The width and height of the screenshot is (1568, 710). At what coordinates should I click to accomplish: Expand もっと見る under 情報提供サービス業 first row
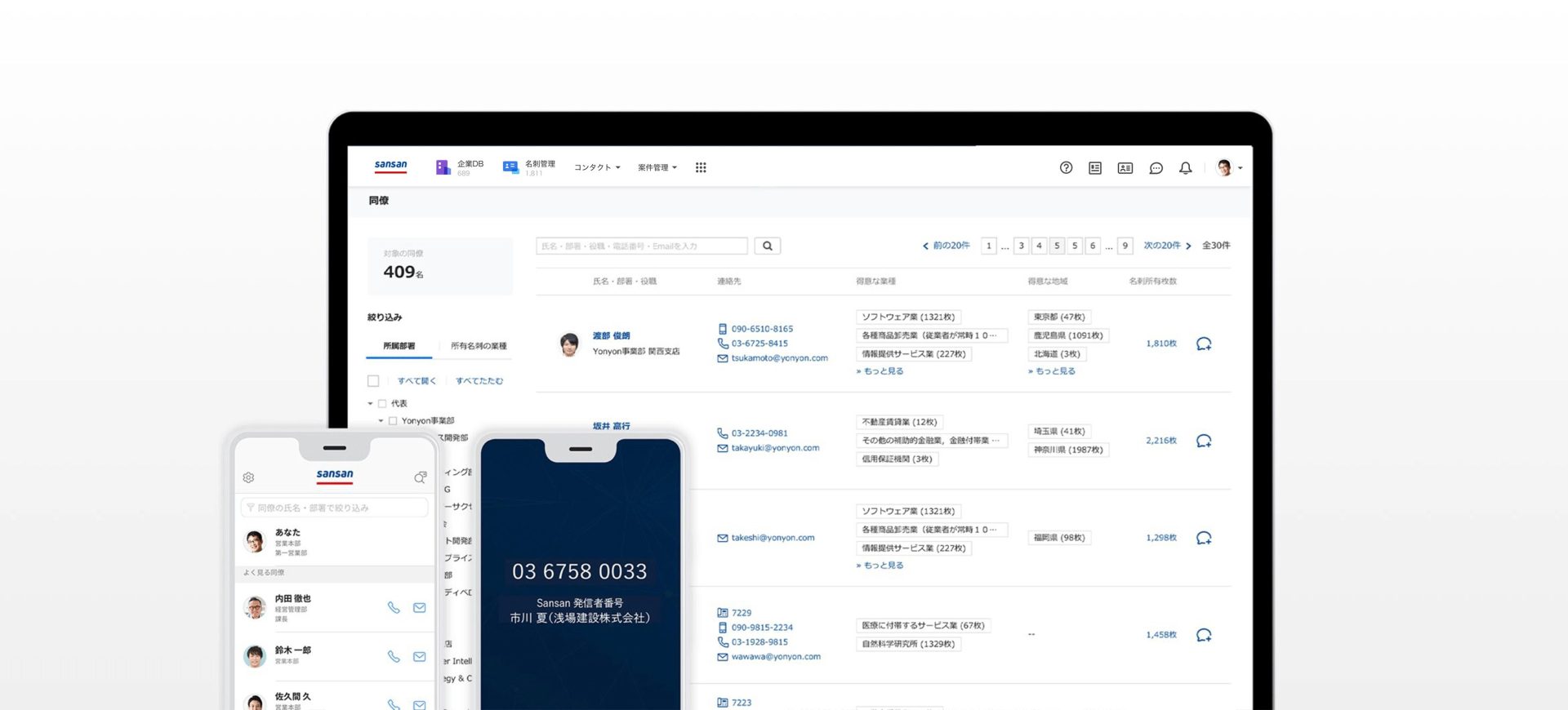coord(880,371)
